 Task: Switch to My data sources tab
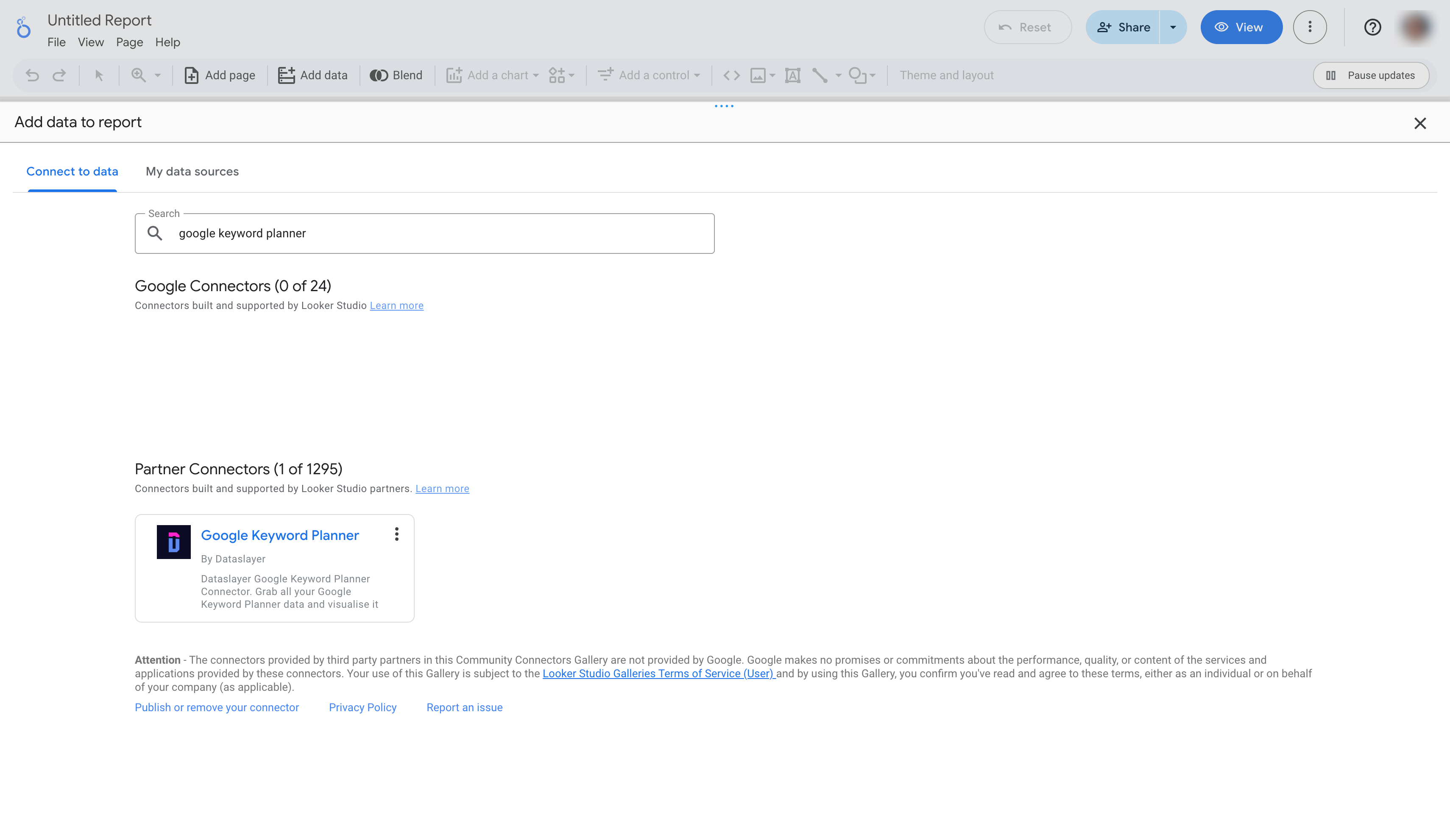(192, 172)
